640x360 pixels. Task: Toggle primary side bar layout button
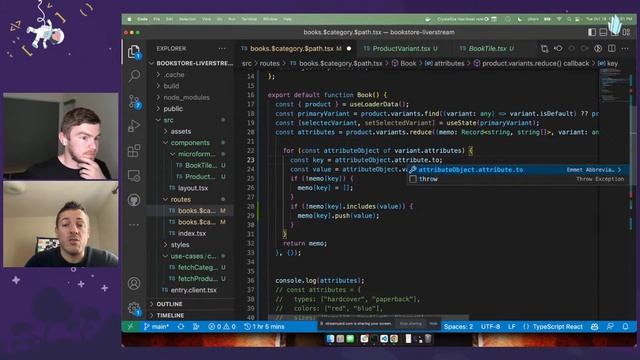(592, 32)
